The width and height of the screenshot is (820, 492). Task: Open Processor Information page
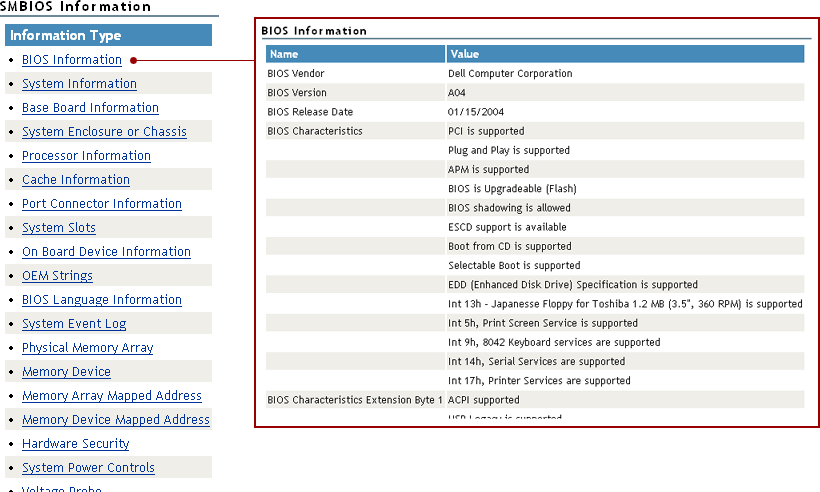[86, 156]
